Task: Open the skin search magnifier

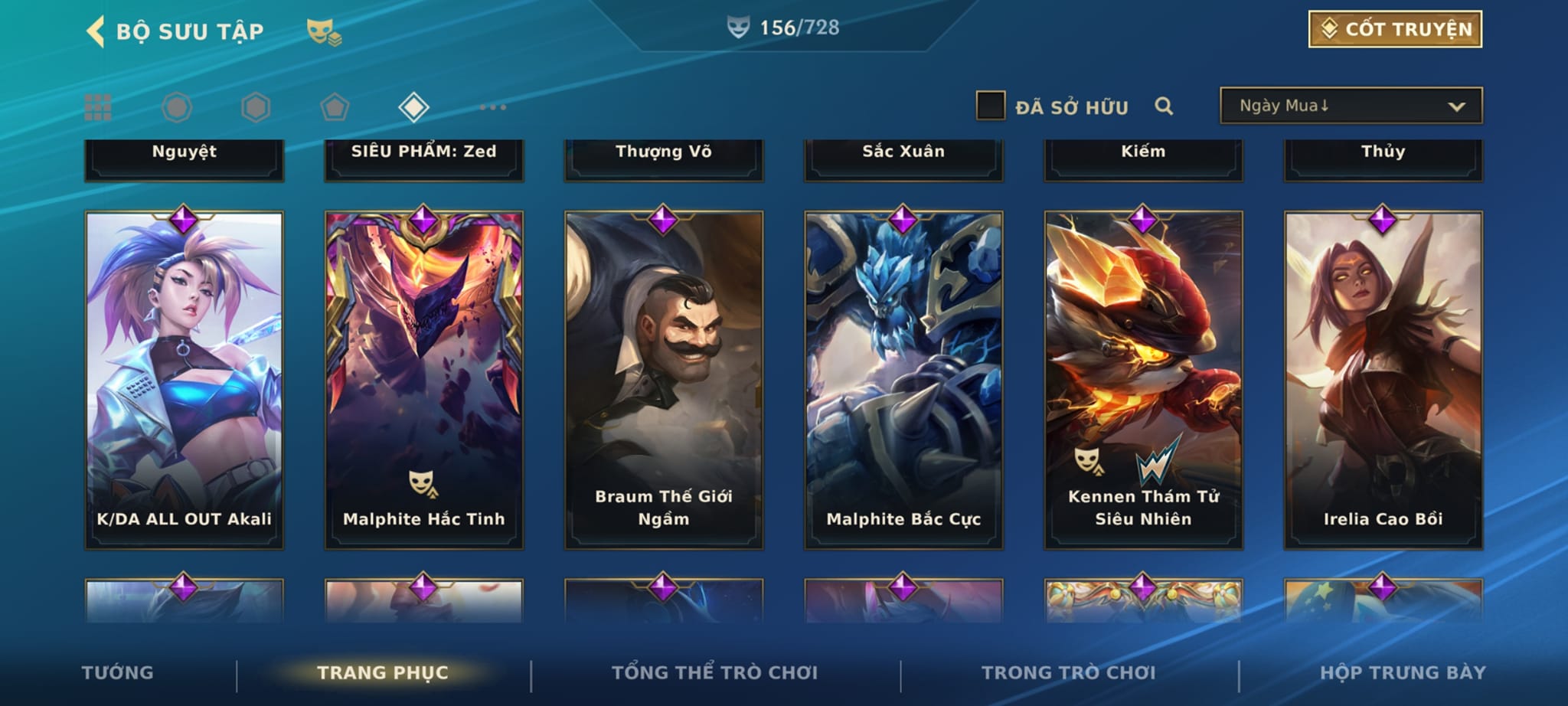Action: [1164, 106]
